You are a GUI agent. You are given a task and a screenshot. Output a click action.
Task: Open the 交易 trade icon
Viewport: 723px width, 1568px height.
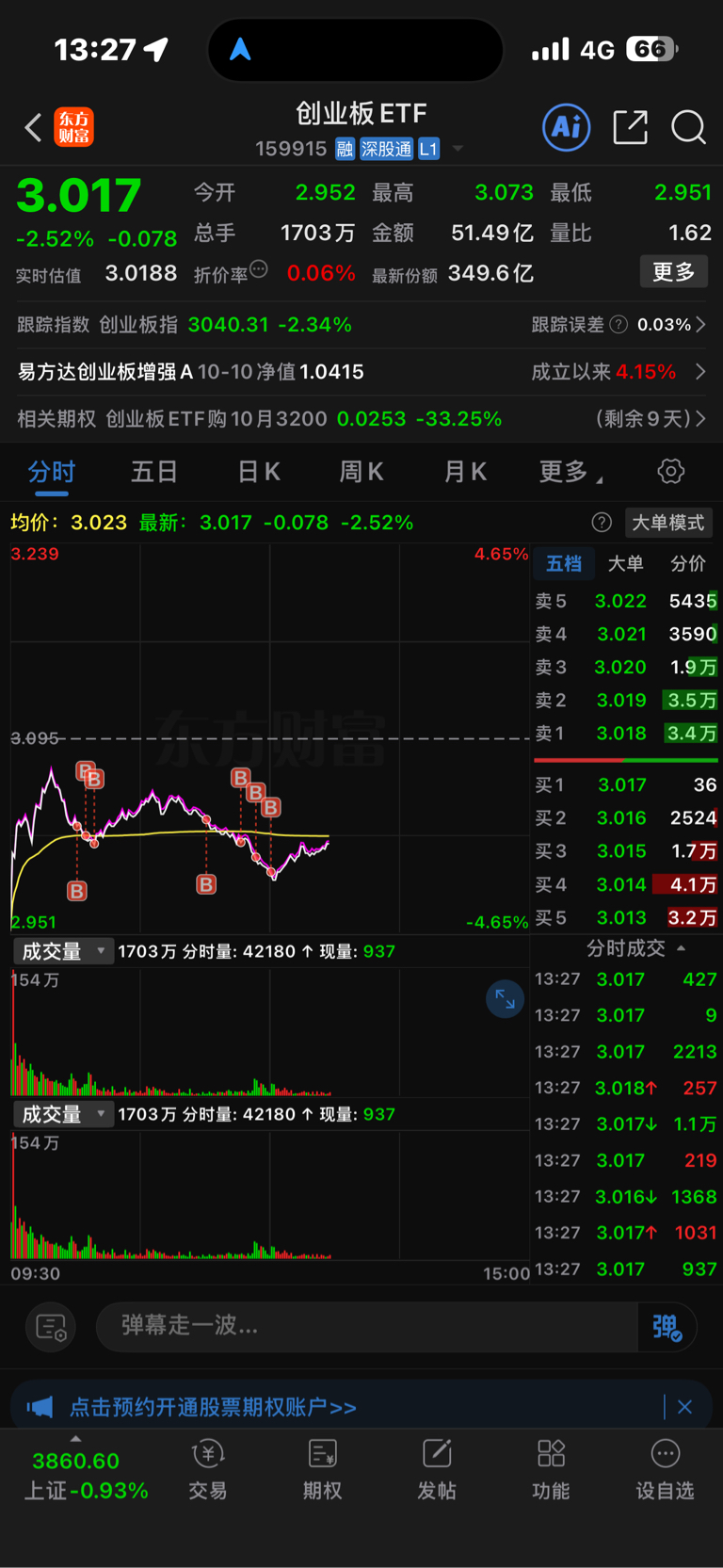coord(208,1455)
